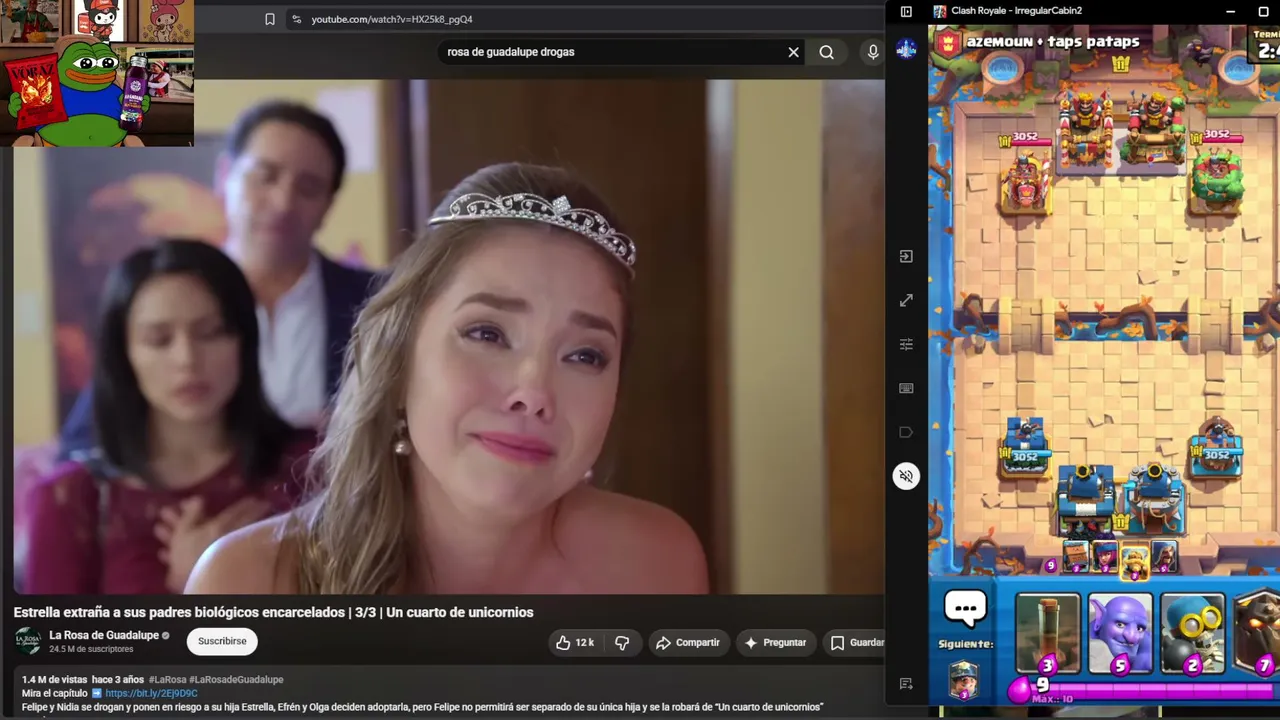Clear the YouTube search query
This screenshot has width=1280, height=720.
794,52
